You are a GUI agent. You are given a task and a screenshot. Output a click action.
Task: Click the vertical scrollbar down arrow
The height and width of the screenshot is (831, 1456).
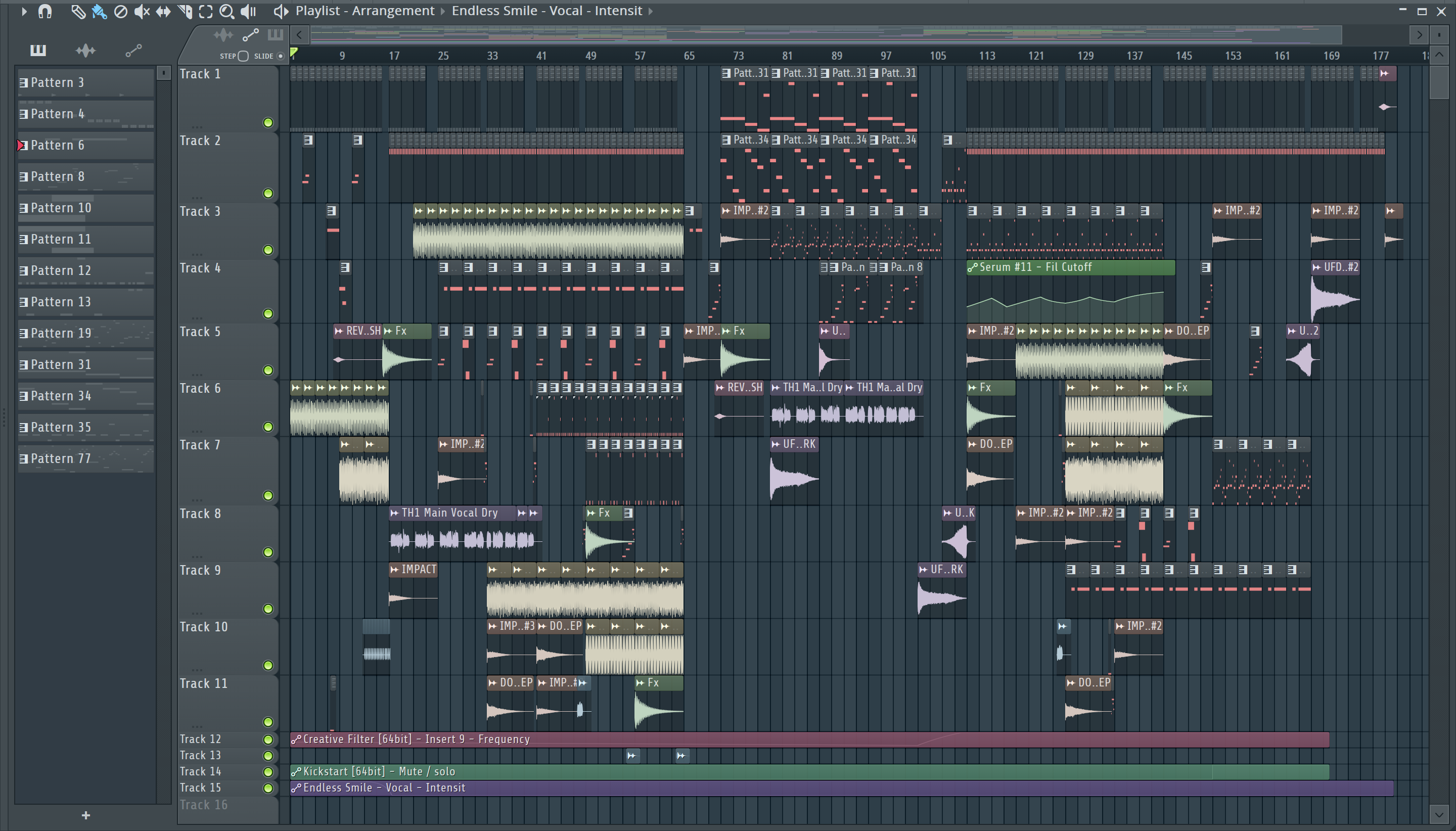pyautogui.click(x=1439, y=814)
